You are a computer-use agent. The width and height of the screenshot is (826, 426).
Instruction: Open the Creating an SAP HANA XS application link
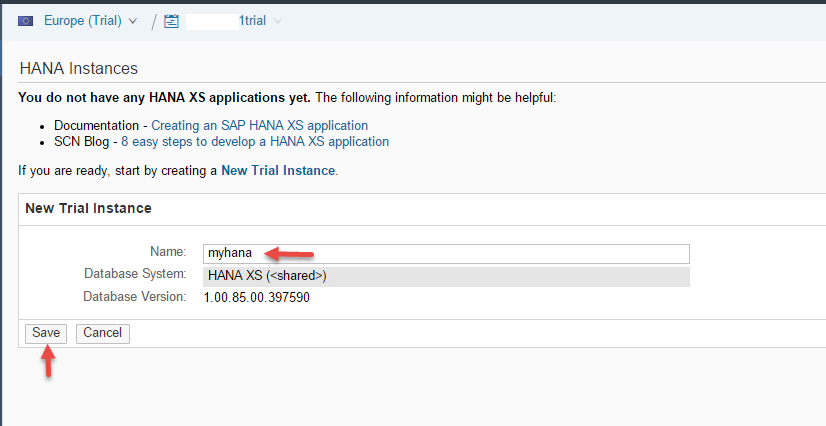coord(259,126)
